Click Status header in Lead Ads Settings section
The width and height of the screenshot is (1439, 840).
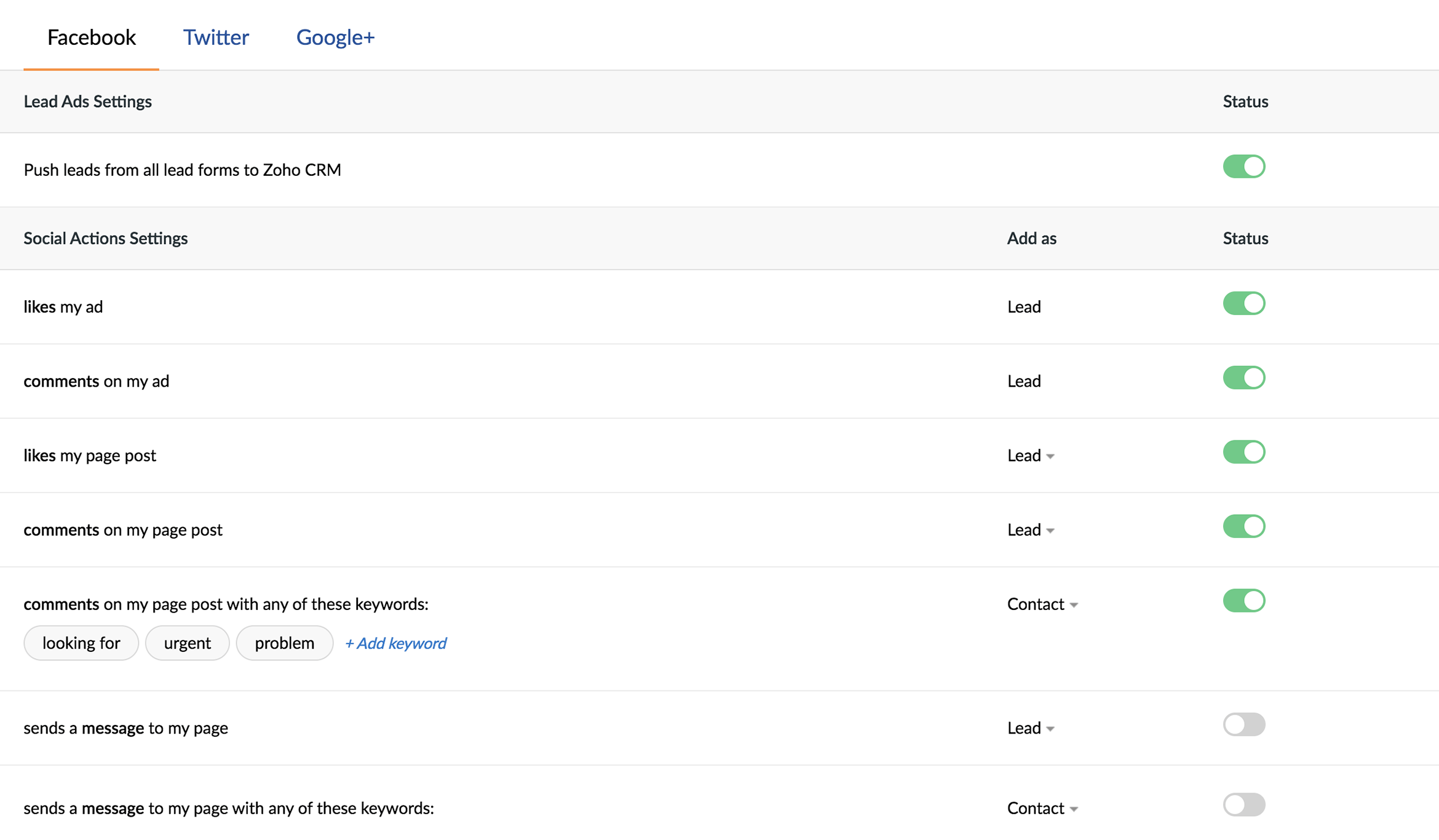coord(1245,101)
